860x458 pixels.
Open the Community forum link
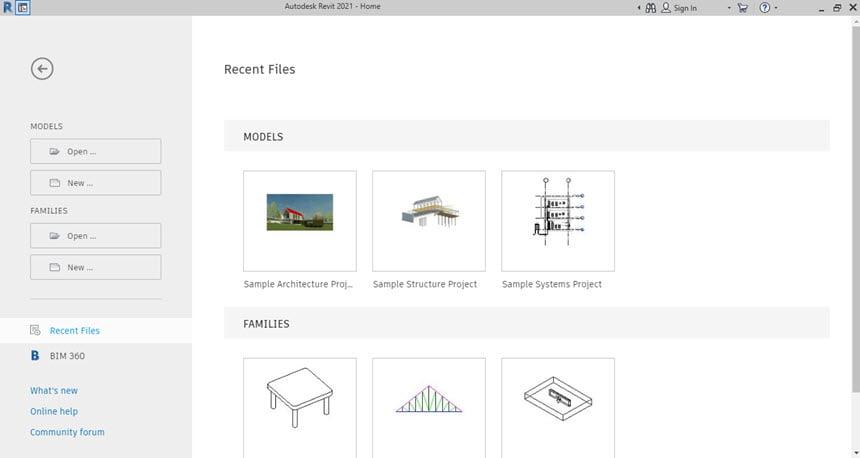click(x=67, y=432)
